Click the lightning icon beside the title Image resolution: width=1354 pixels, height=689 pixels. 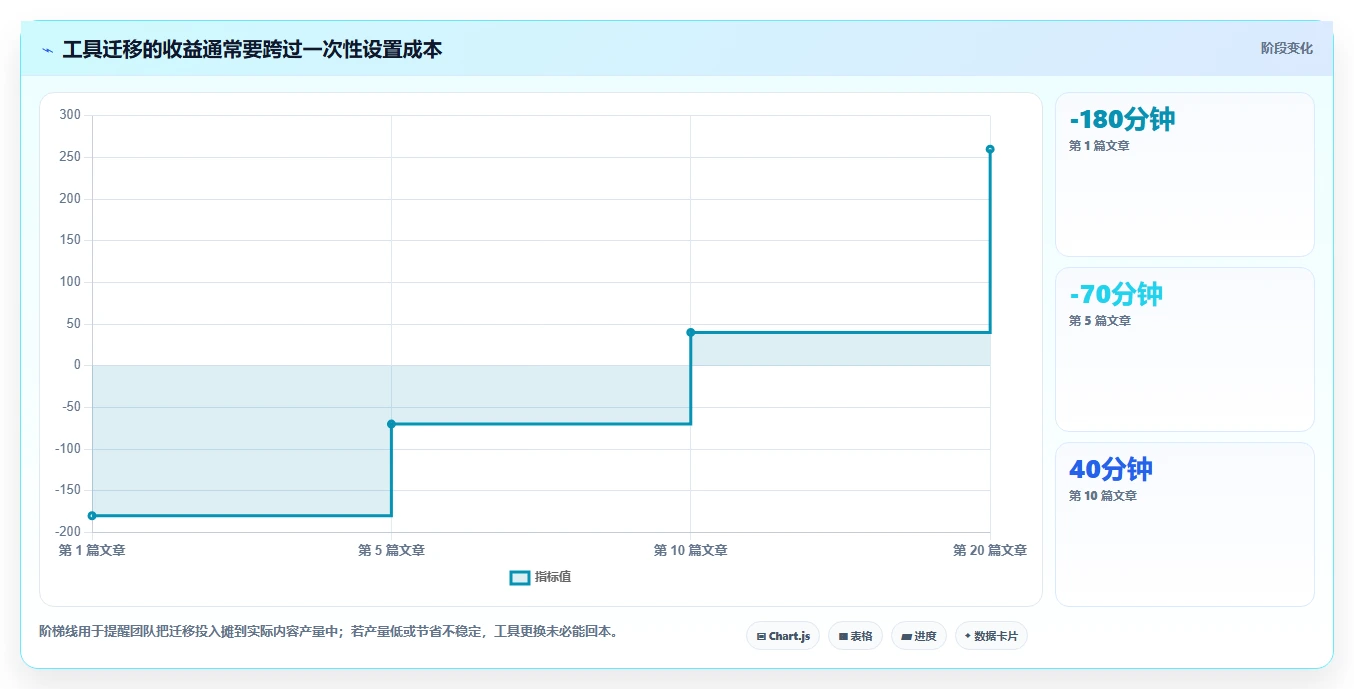tap(47, 50)
